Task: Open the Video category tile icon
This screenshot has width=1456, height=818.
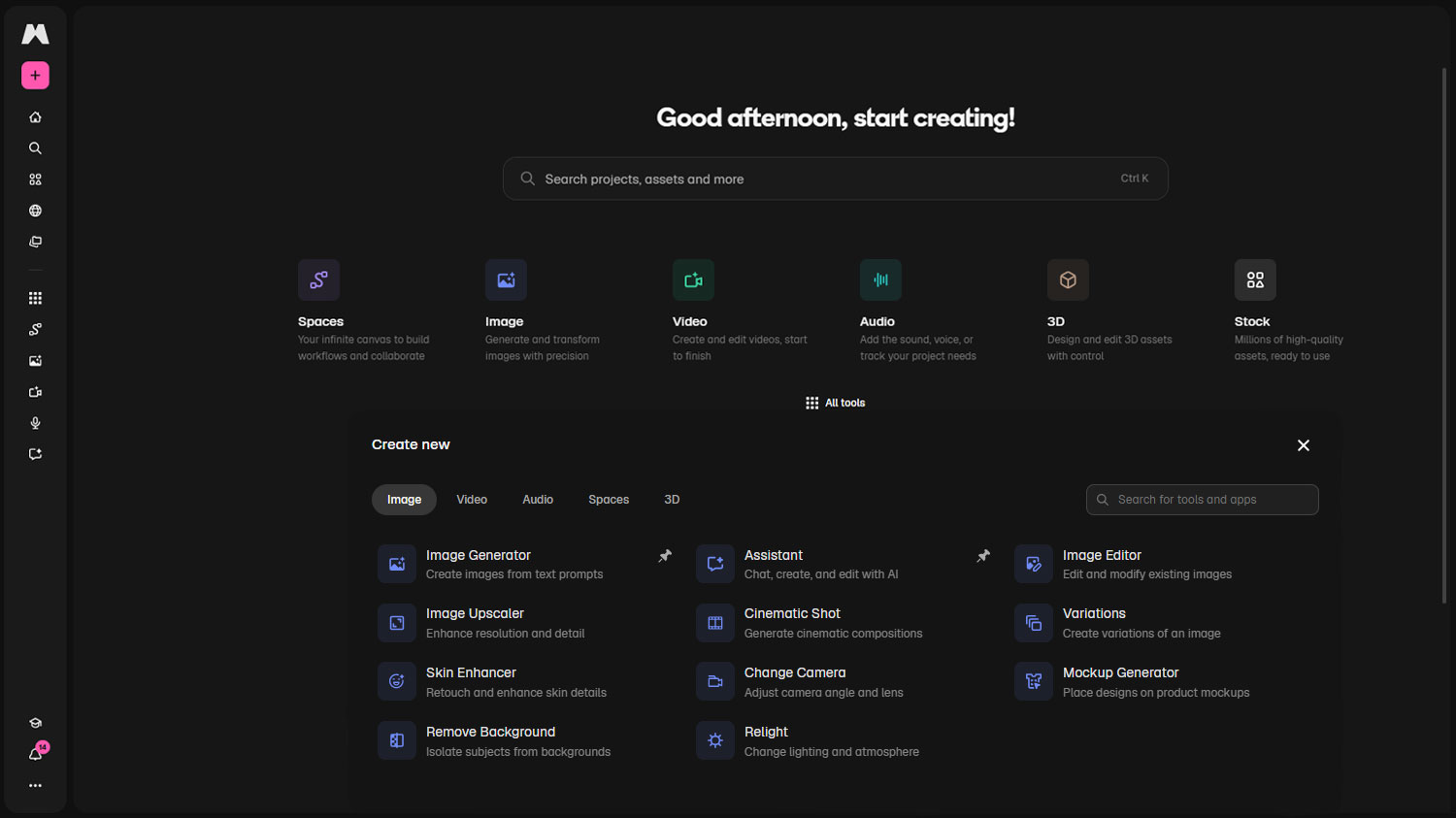Action: [693, 279]
